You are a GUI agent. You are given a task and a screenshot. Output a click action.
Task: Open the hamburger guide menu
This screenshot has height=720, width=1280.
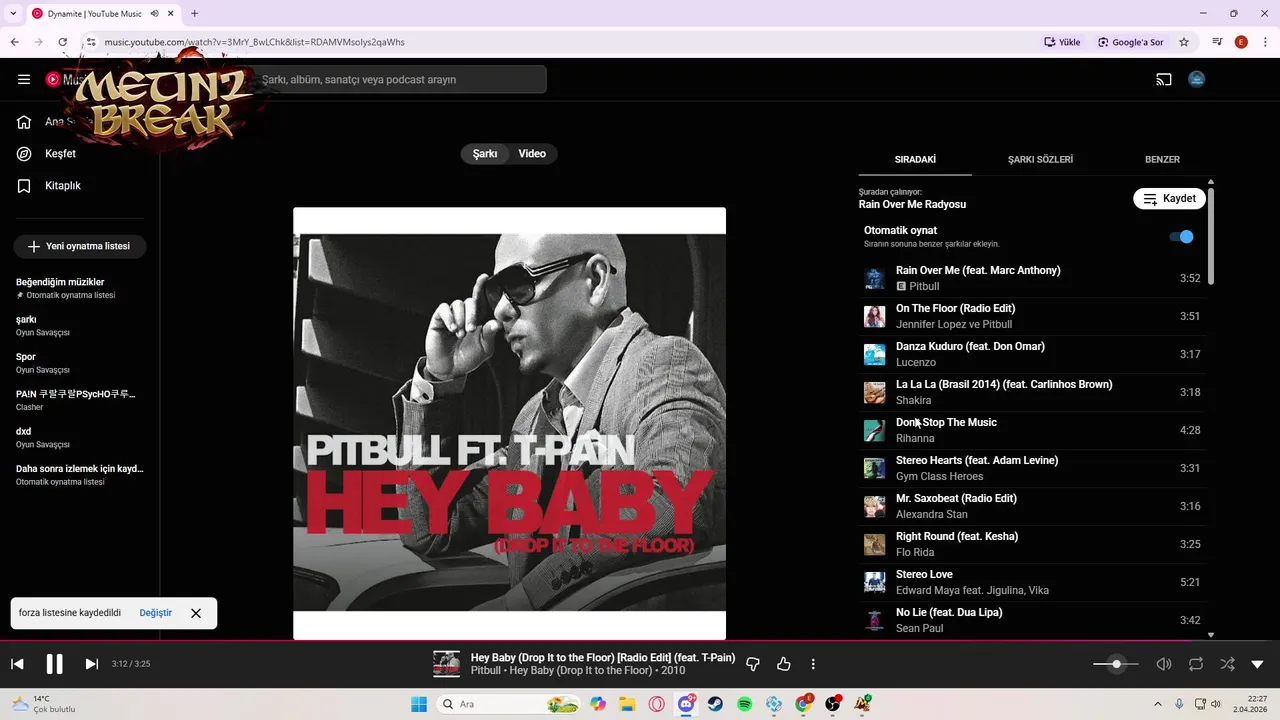tap(24, 79)
